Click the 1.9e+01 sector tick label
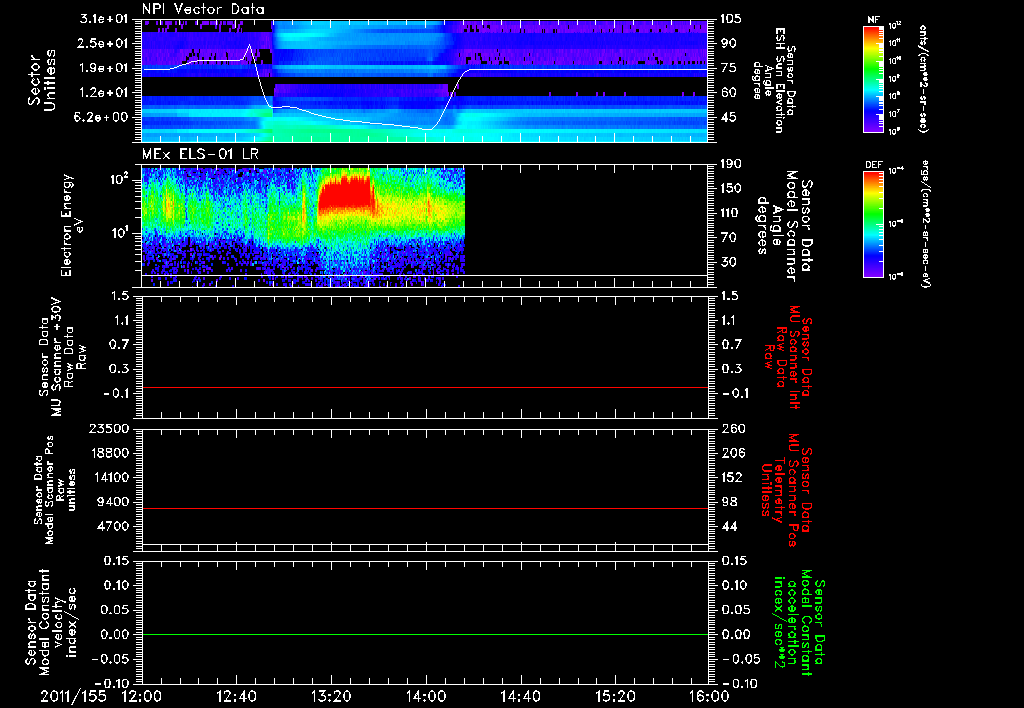This screenshot has height=708, width=1024. pos(106,68)
